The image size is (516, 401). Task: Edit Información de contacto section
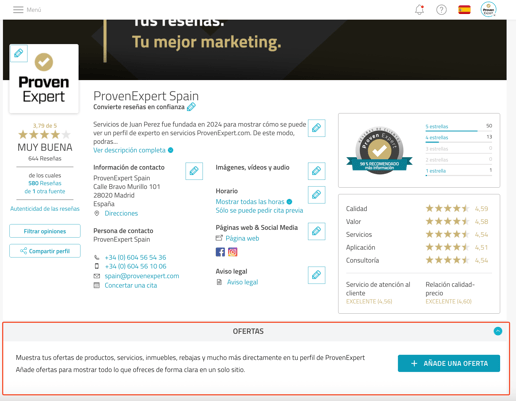(194, 171)
